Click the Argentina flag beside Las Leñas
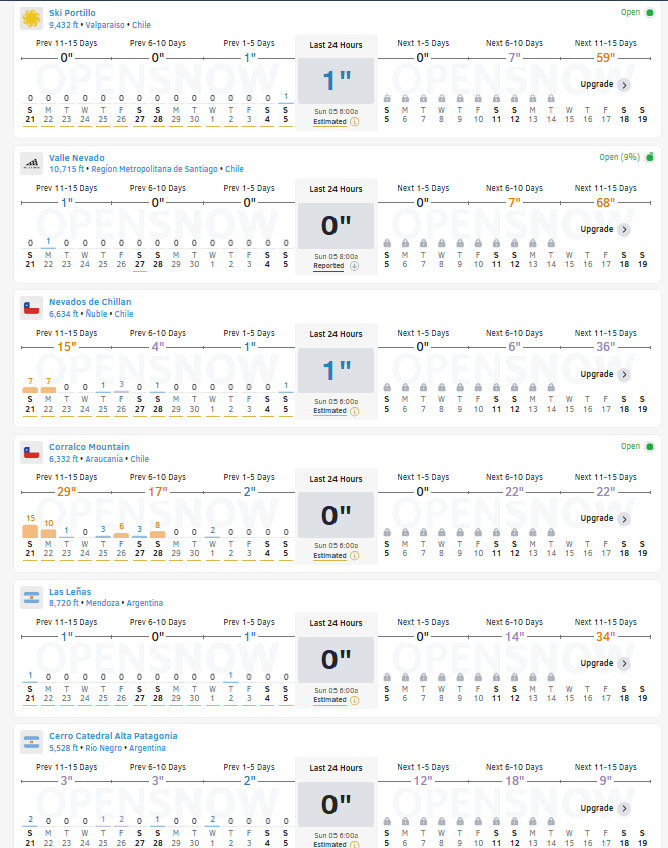668x848 pixels. click(x=31, y=598)
